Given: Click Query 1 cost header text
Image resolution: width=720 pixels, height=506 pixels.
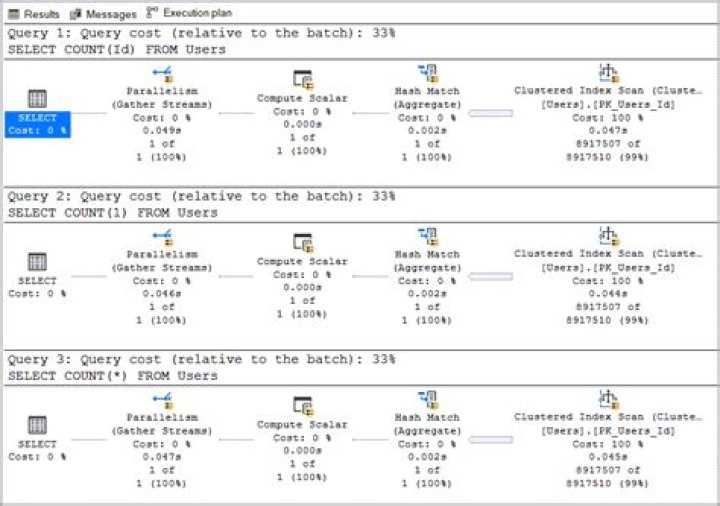Looking at the screenshot, I should point(201,33).
